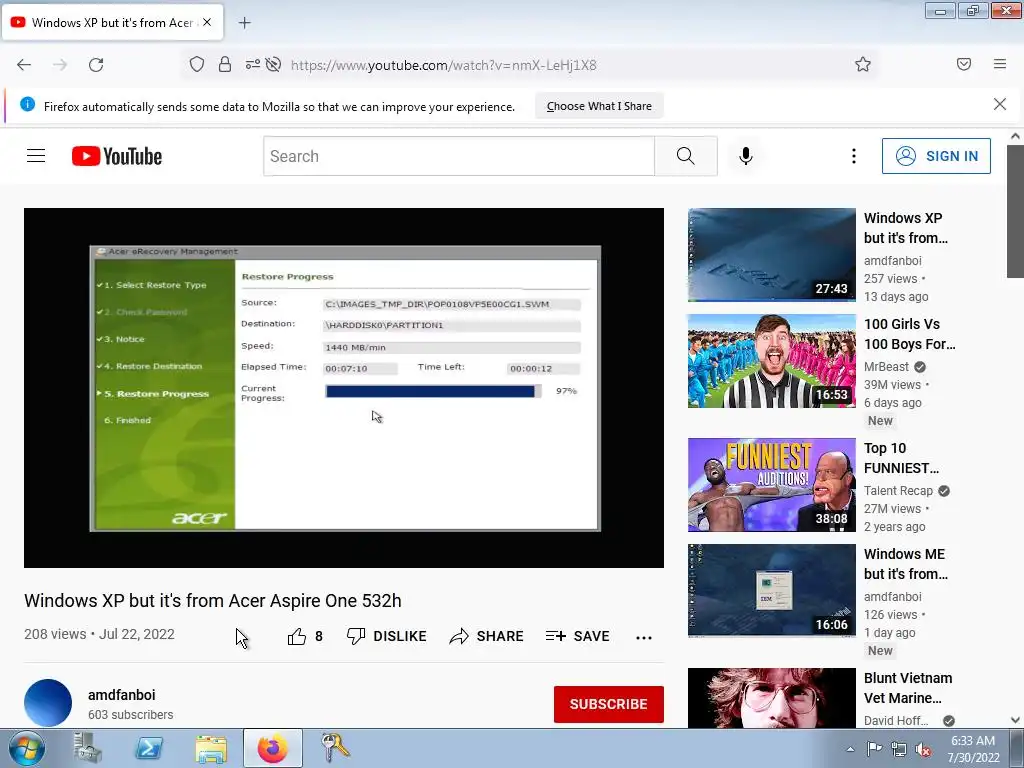Click the 'Blunt Vietnam Vet Marine…' title
The height and width of the screenshot is (768, 1024).
pos(908,688)
